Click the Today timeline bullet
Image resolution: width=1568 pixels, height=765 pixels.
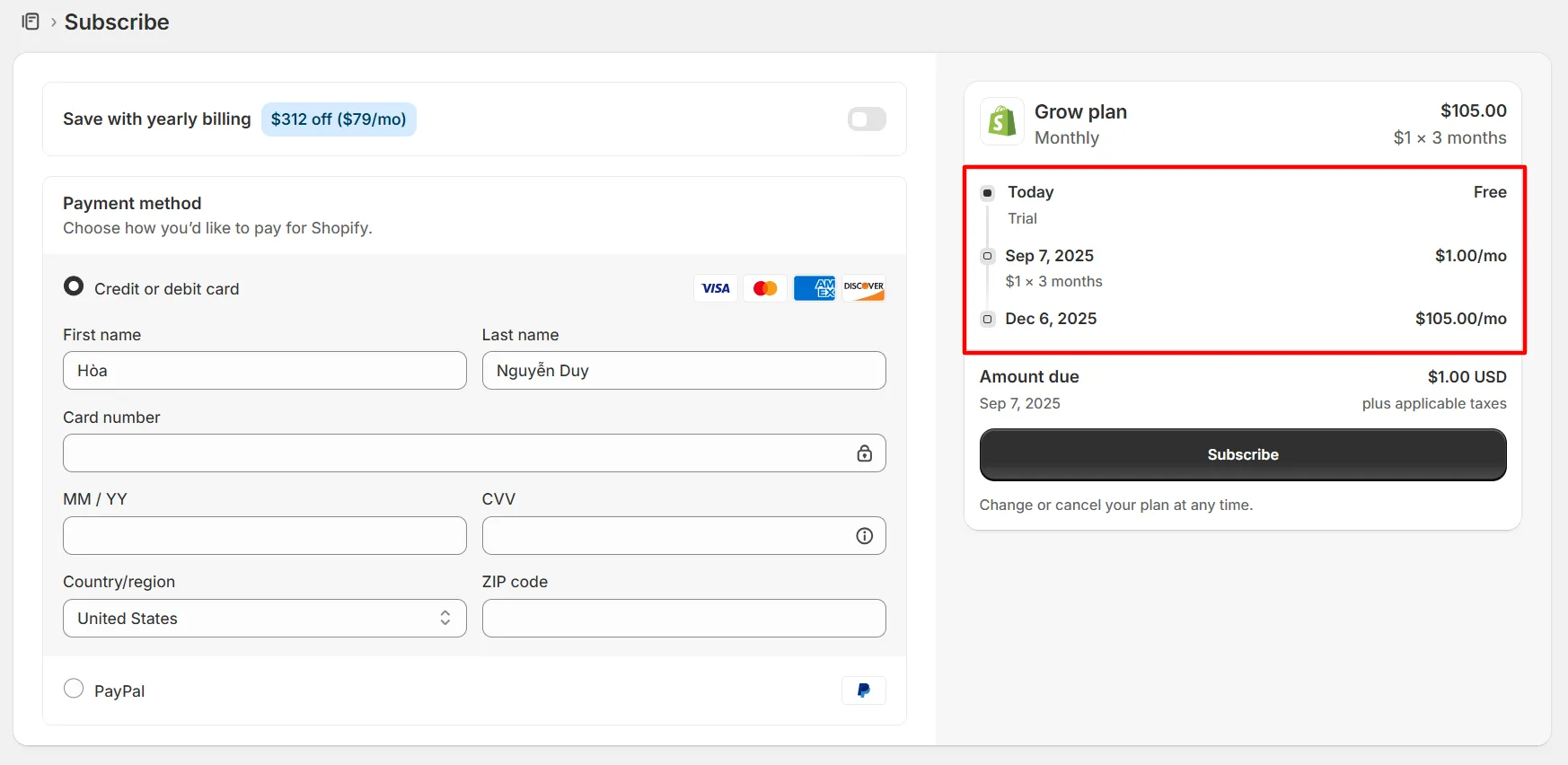tap(988, 193)
